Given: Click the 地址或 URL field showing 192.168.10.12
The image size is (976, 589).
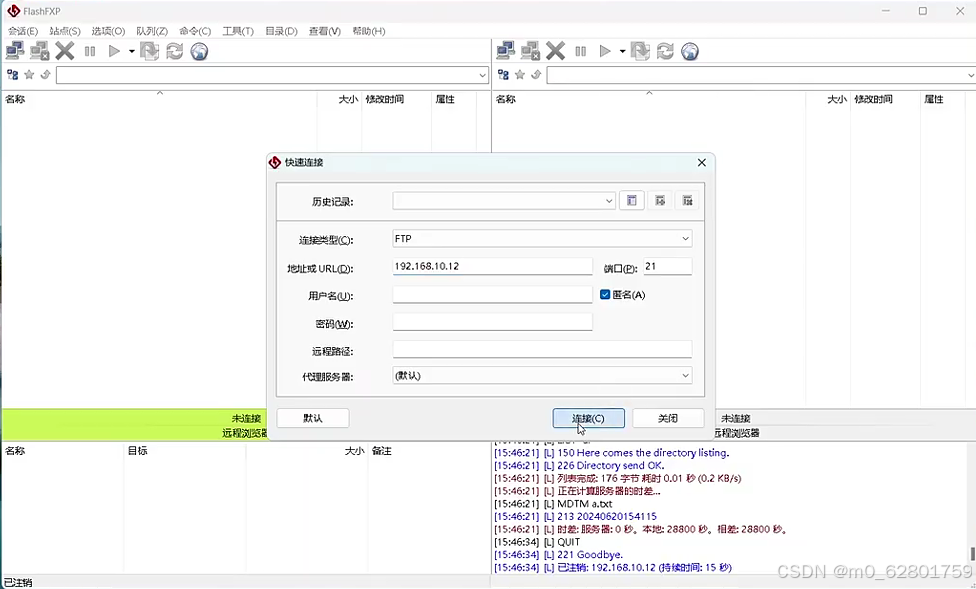Looking at the screenshot, I should (x=492, y=266).
